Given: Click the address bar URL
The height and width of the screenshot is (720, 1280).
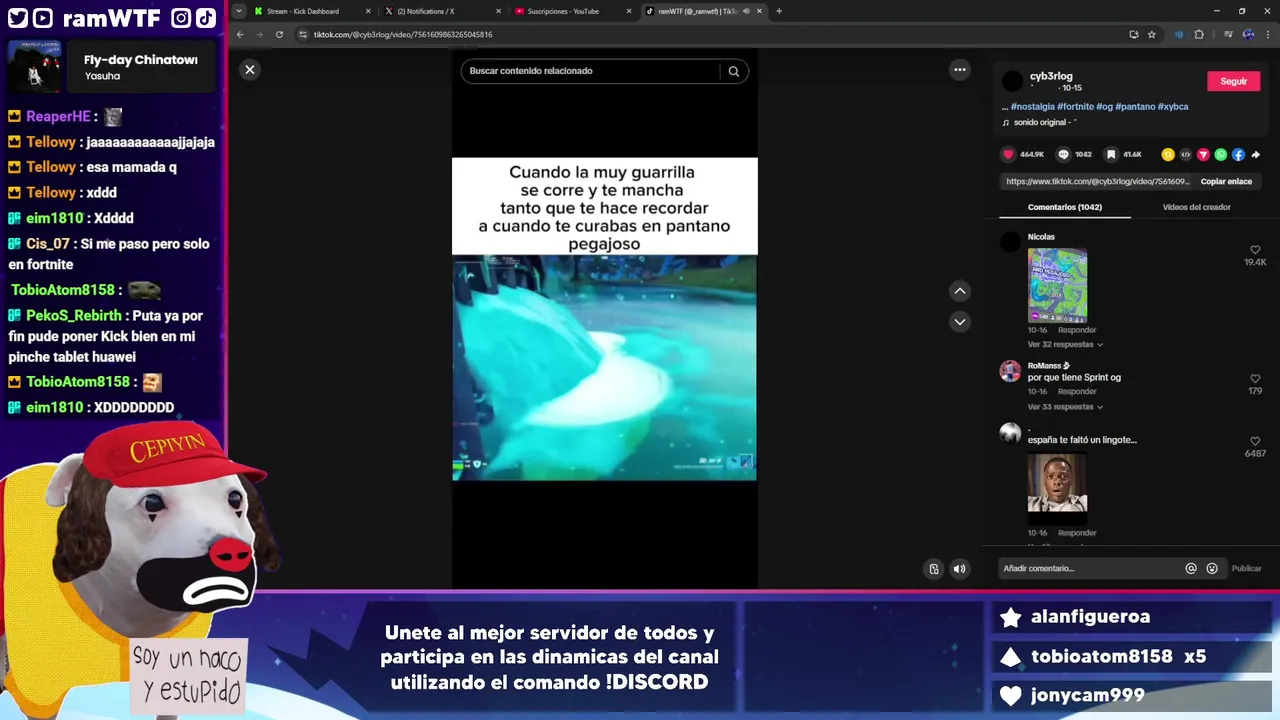Looking at the screenshot, I should [x=403, y=34].
